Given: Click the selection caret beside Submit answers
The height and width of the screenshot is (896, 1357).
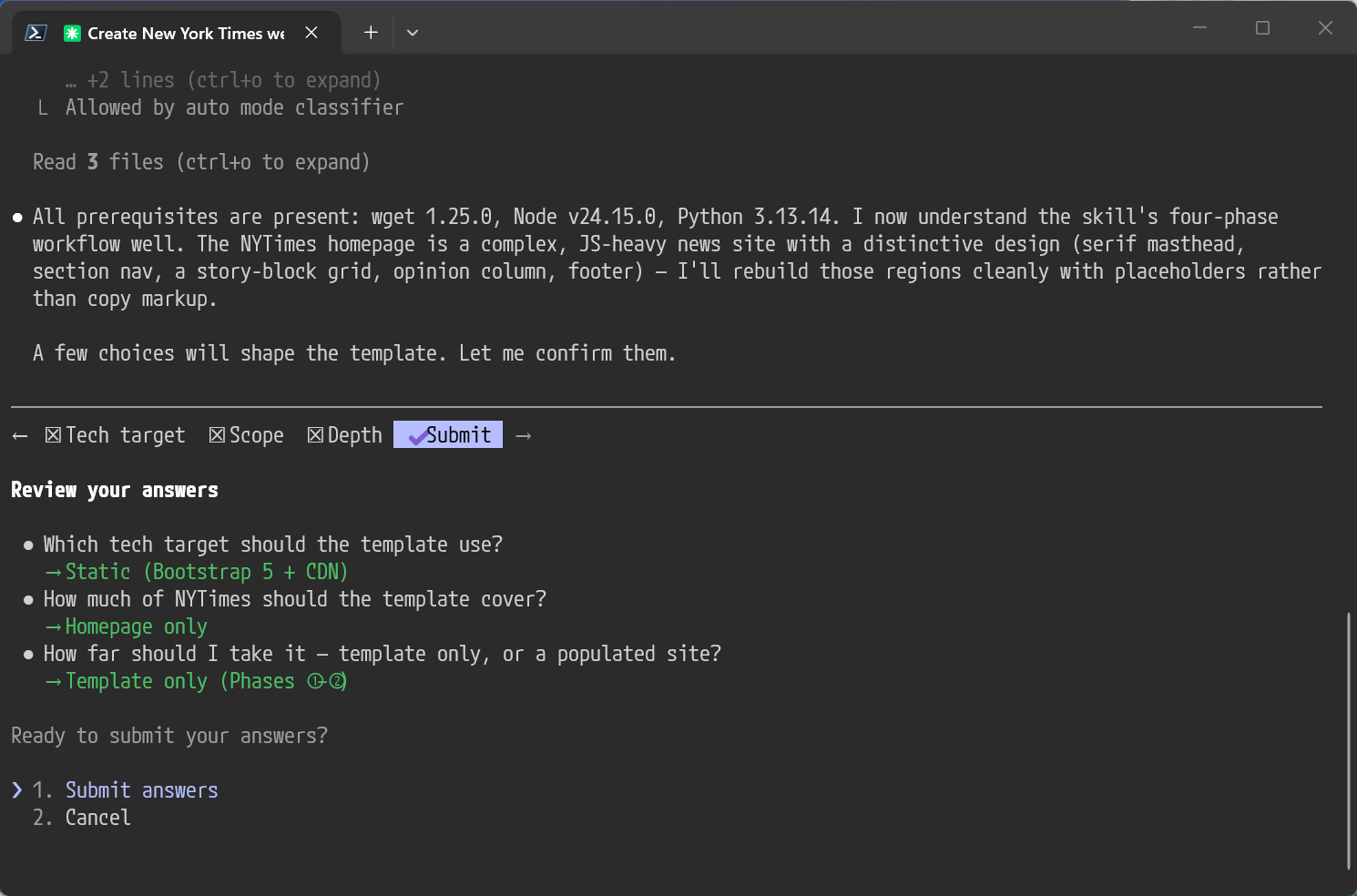Looking at the screenshot, I should point(17,789).
